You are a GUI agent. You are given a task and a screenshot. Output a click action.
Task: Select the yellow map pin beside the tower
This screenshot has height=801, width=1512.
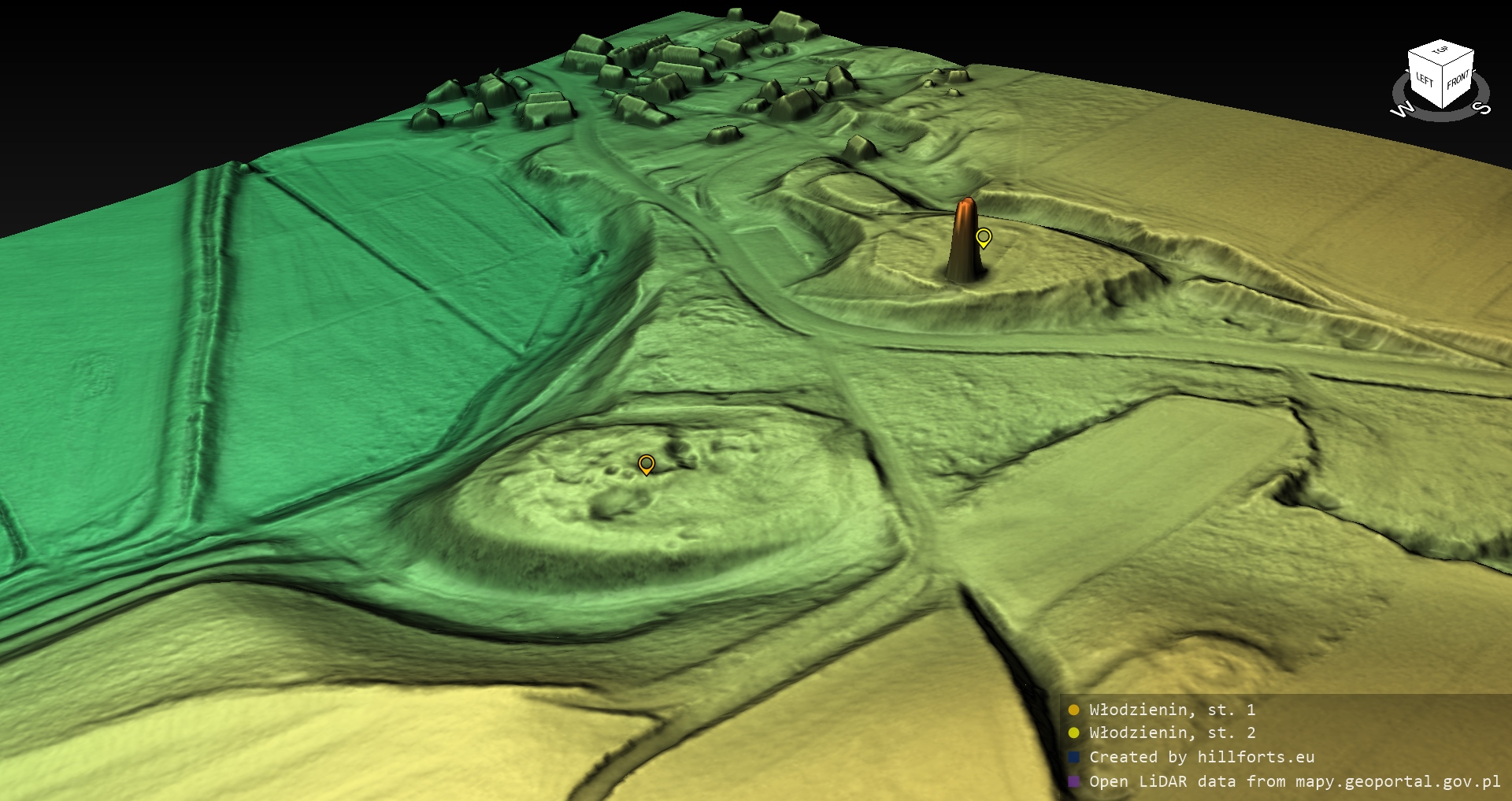coord(983,236)
